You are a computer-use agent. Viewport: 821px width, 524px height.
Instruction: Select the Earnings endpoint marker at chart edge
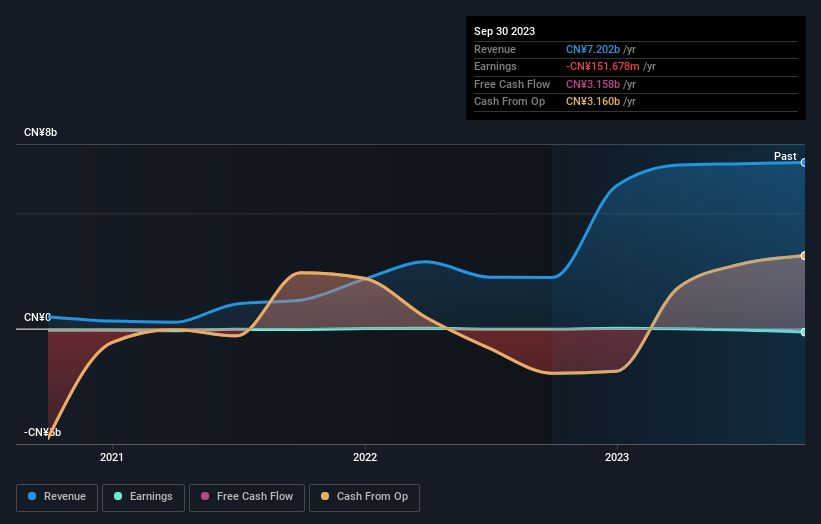pyautogui.click(x=804, y=332)
